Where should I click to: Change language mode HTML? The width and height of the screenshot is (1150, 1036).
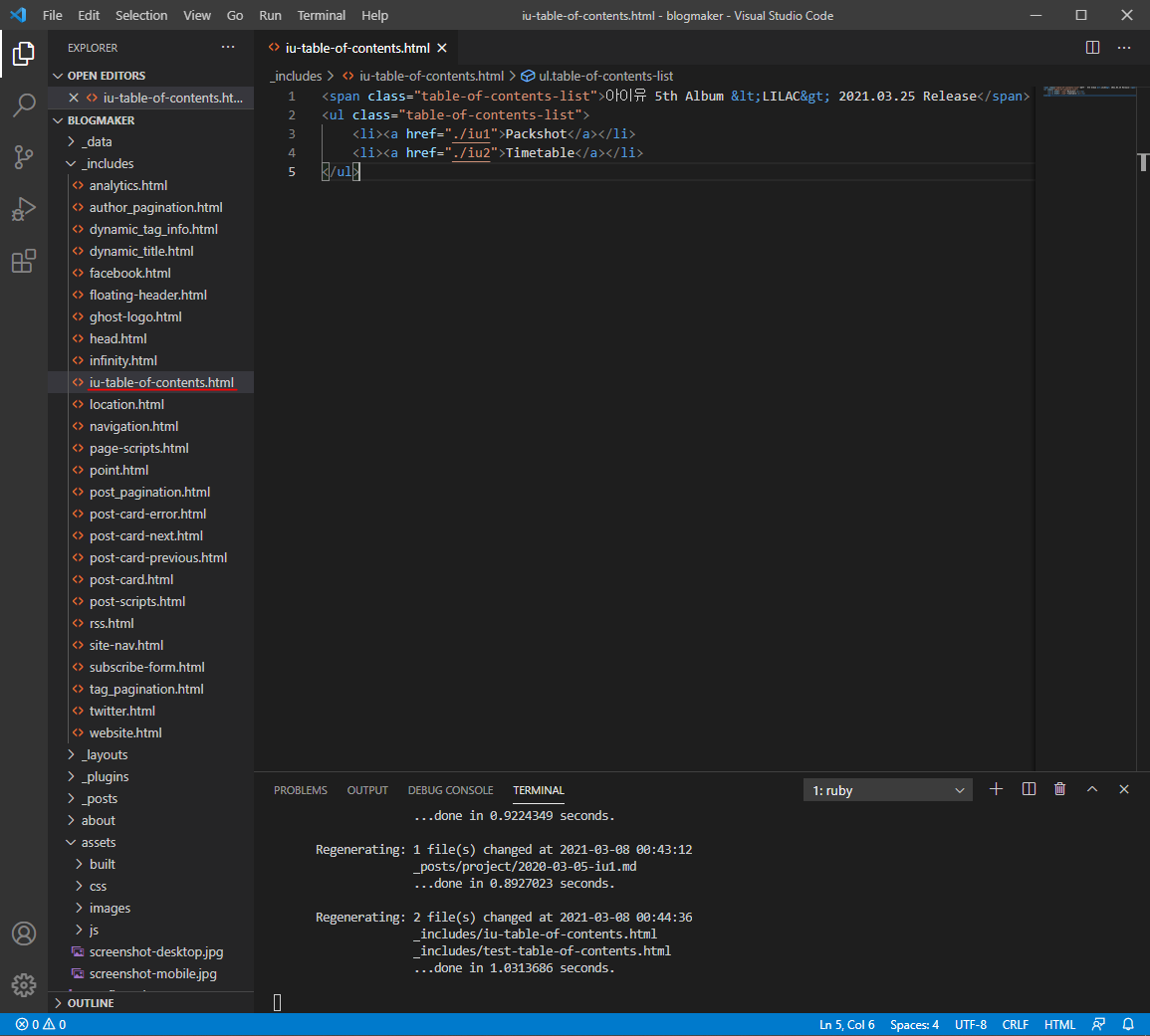[1059, 1024]
